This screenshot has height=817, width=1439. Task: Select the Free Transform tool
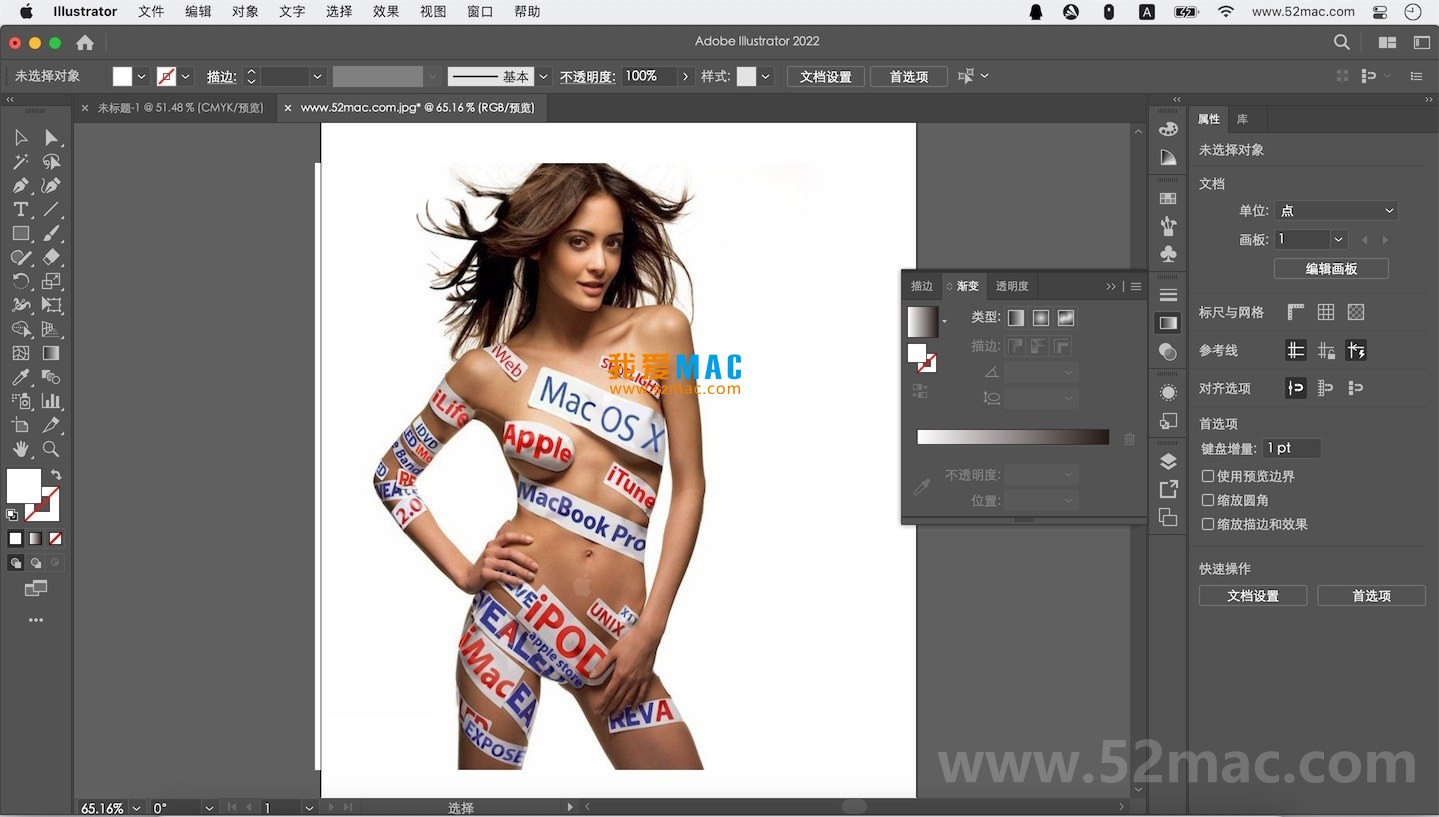click(x=51, y=305)
